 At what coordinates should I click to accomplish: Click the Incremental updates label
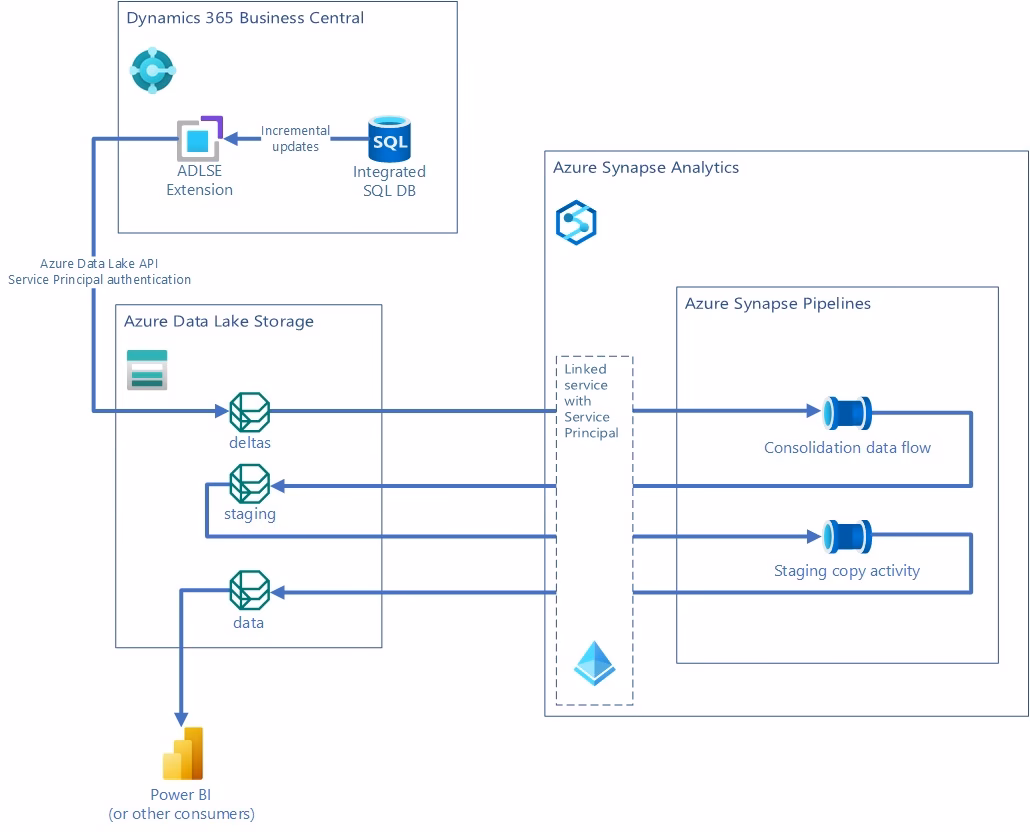[x=294, y=138]
